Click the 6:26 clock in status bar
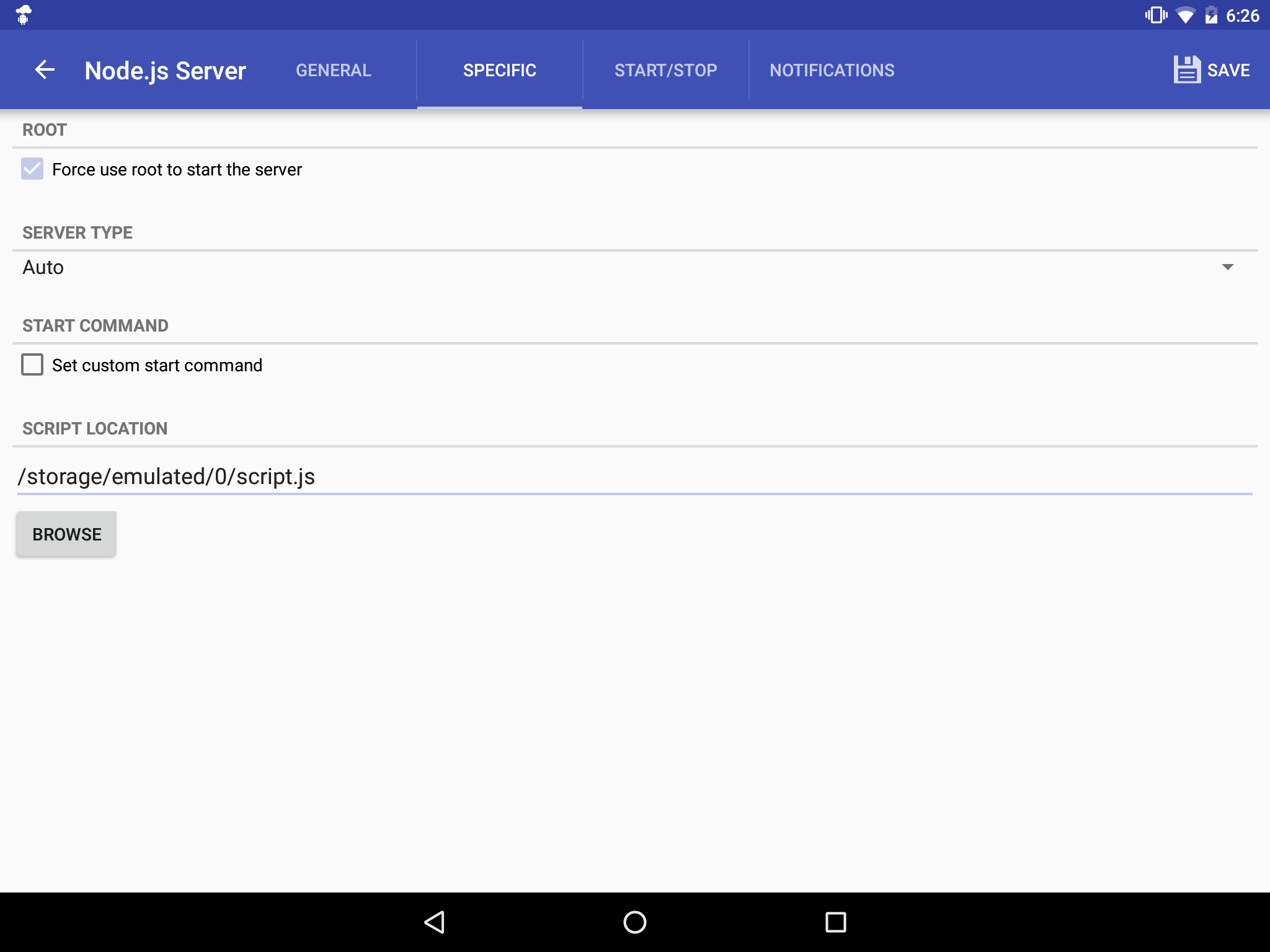The width and height of the screenshot is (1270, 952). 1243,15
